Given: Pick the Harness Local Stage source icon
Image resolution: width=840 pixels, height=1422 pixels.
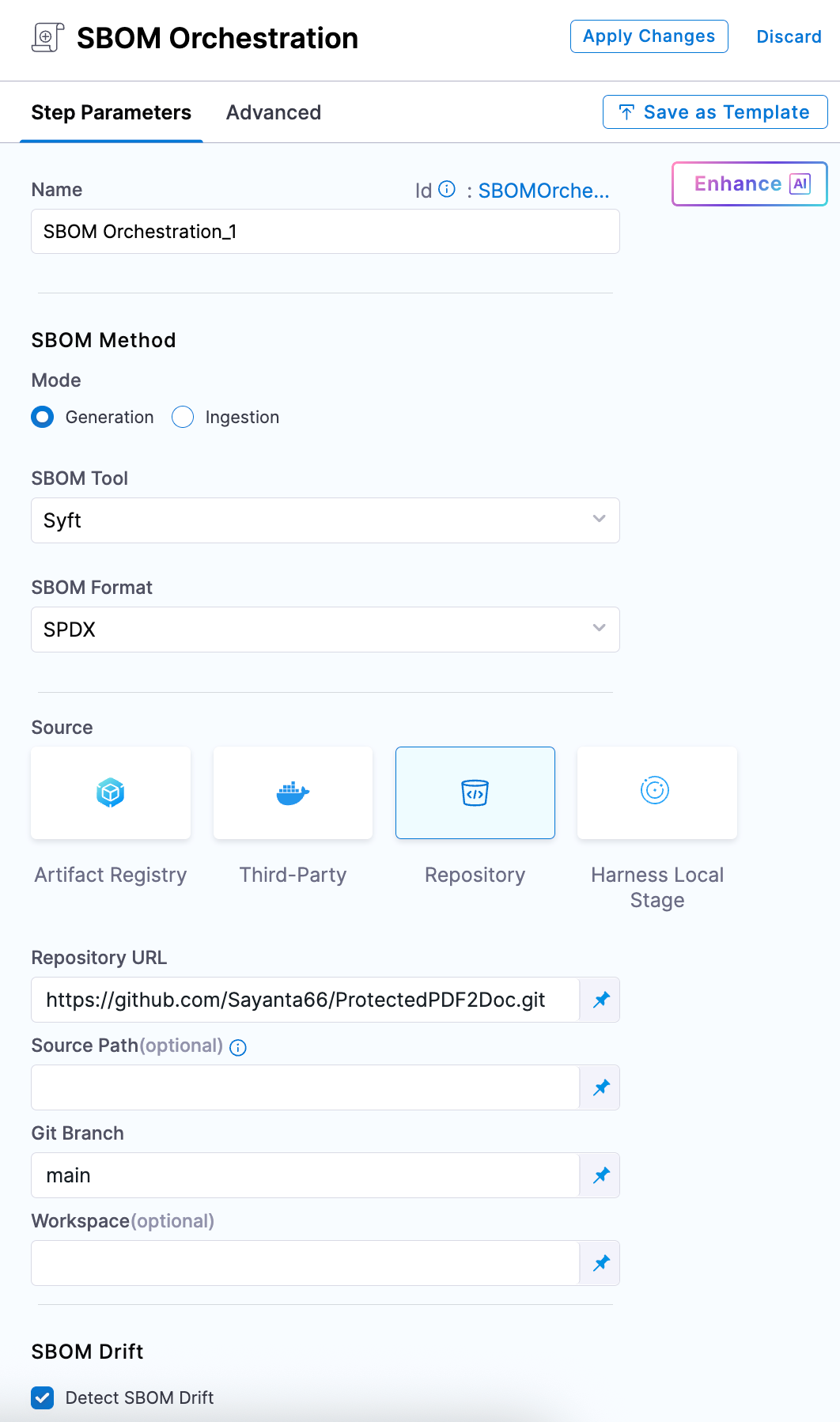Looking at the screenshot, I should (656, 791).
